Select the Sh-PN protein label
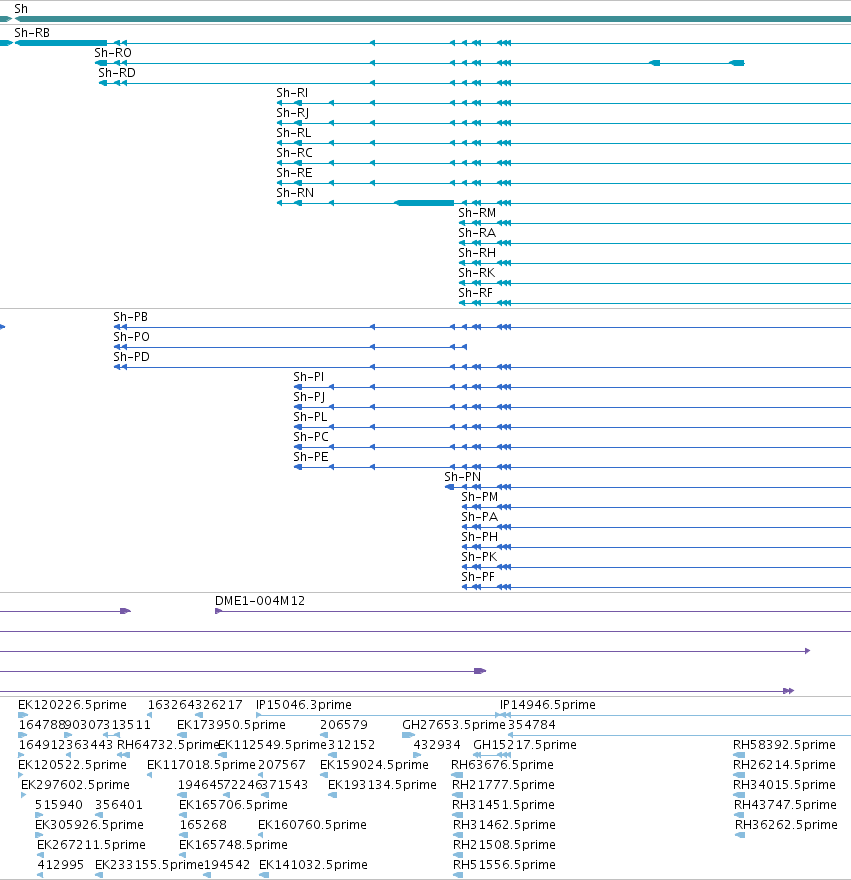The image size is (851, 880). click(463, 477)
